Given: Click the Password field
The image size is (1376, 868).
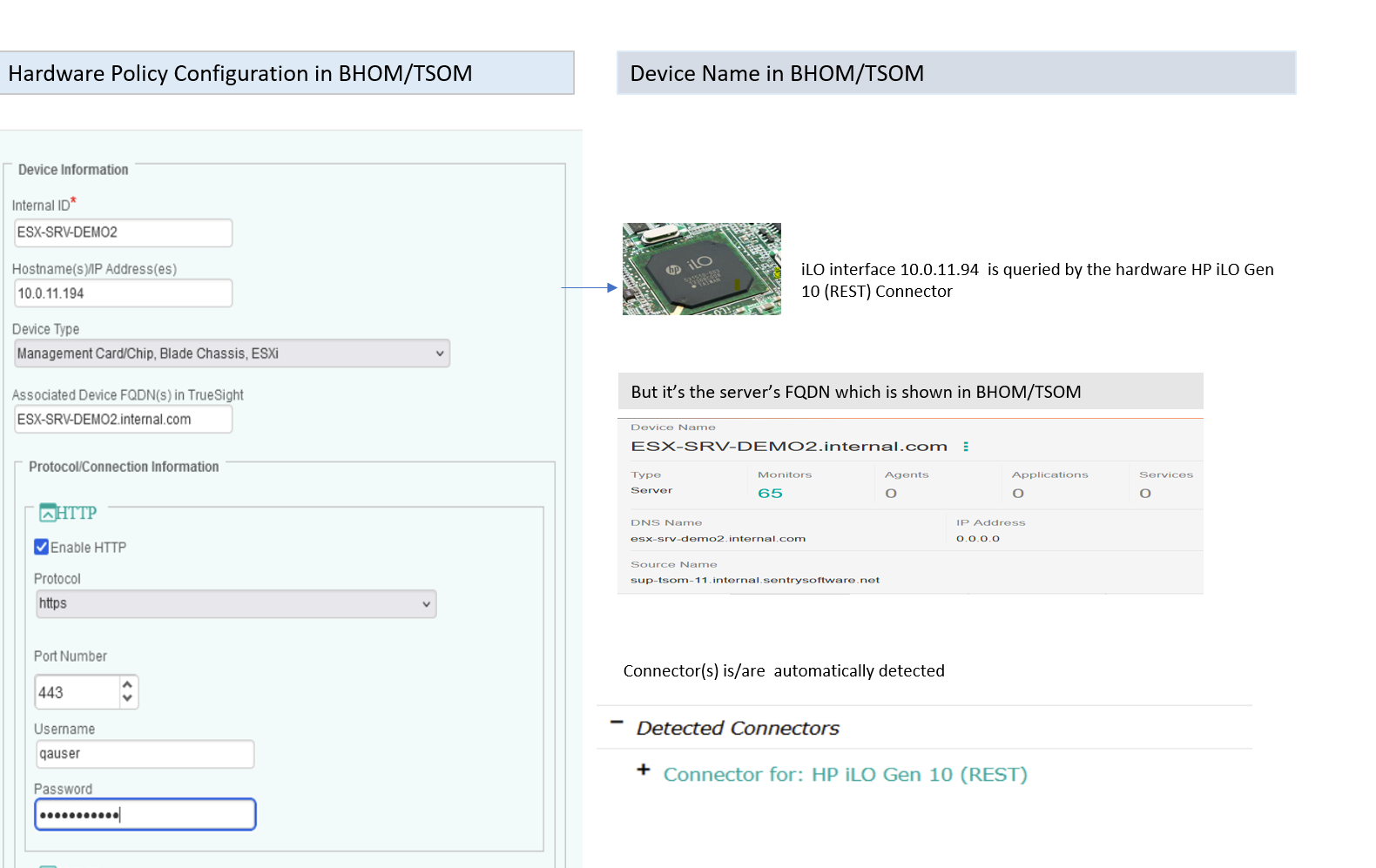Looking at the screenshot, I should coord(145,815).
